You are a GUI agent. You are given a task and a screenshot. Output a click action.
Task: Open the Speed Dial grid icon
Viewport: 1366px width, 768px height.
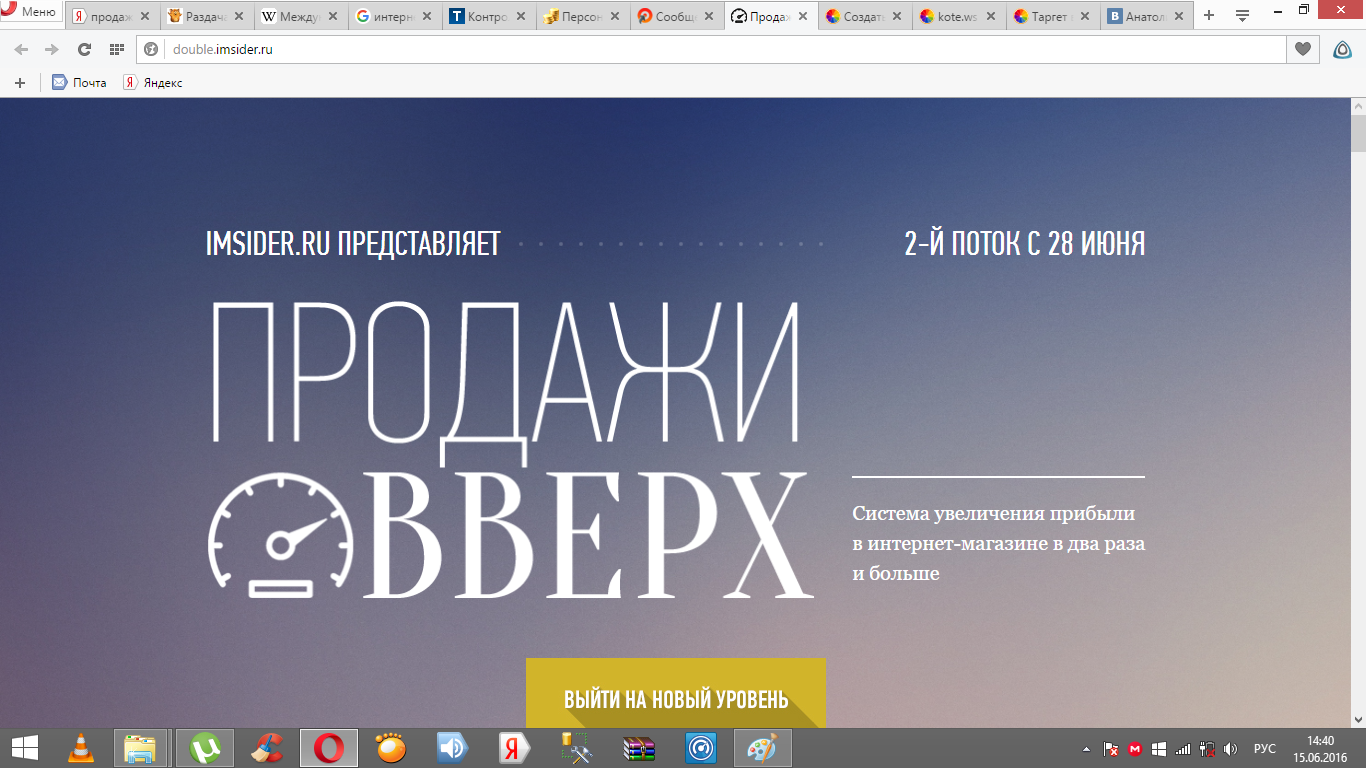pyautogui.click(x=116, y=49)
